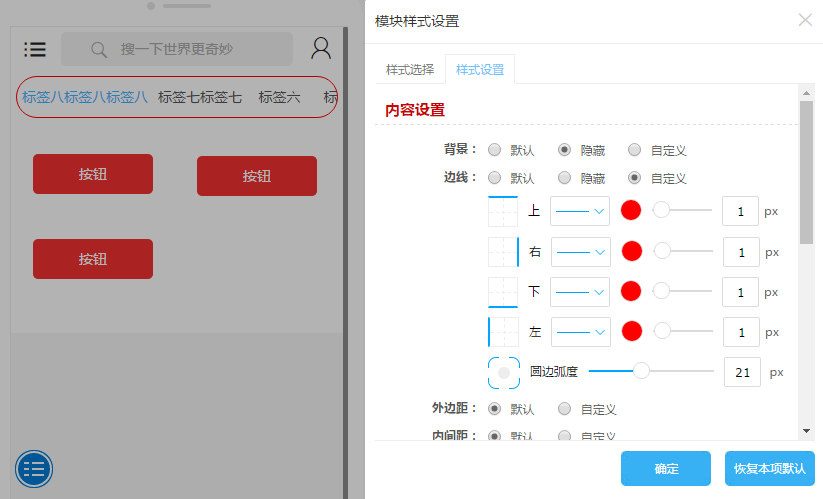Switch to the 样式选择 tab
Screen dimensions: 823x499
[410, 69]
